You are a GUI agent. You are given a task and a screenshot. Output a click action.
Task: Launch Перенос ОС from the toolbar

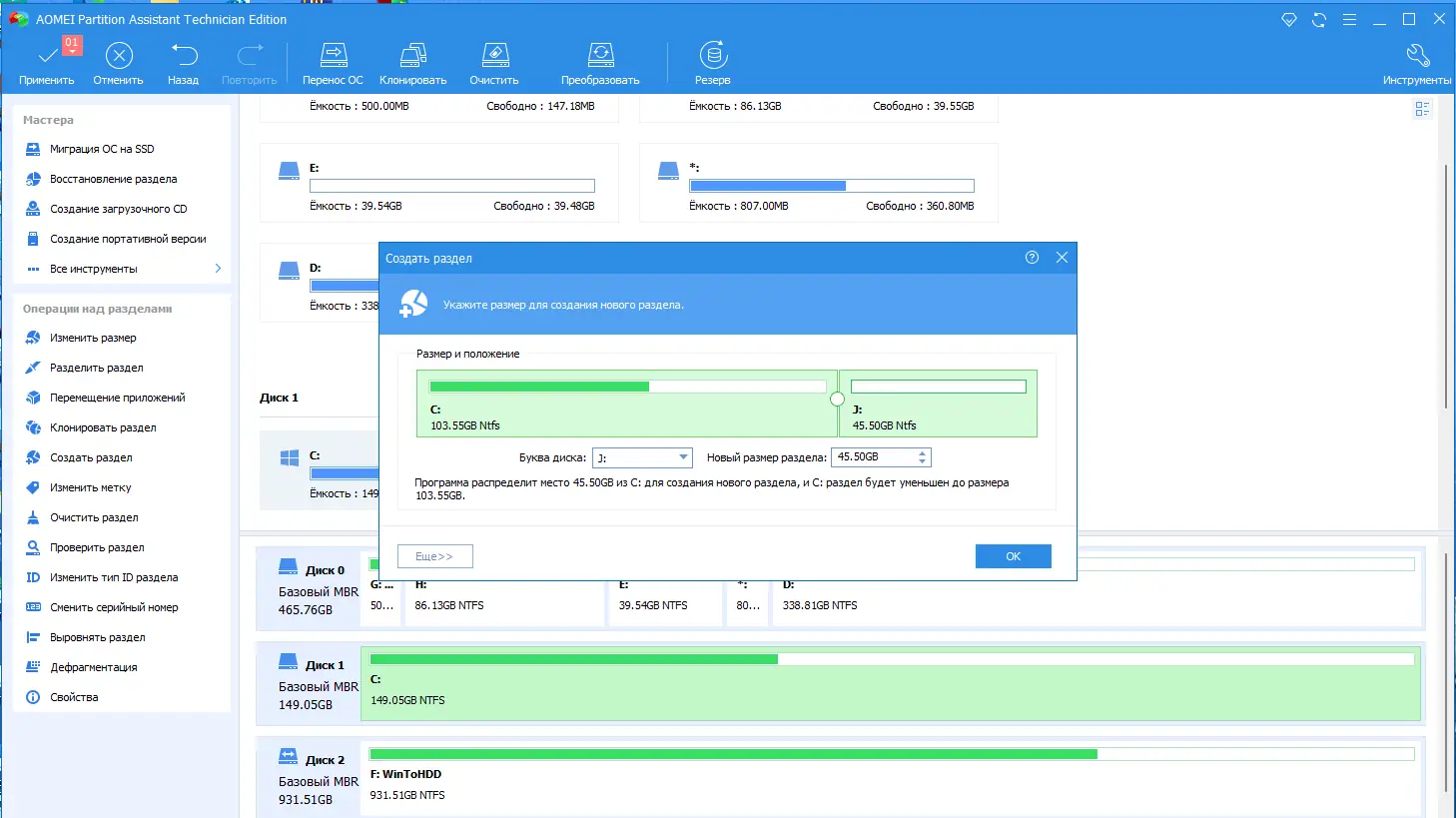pyautogui.click(x=333, y=64)
